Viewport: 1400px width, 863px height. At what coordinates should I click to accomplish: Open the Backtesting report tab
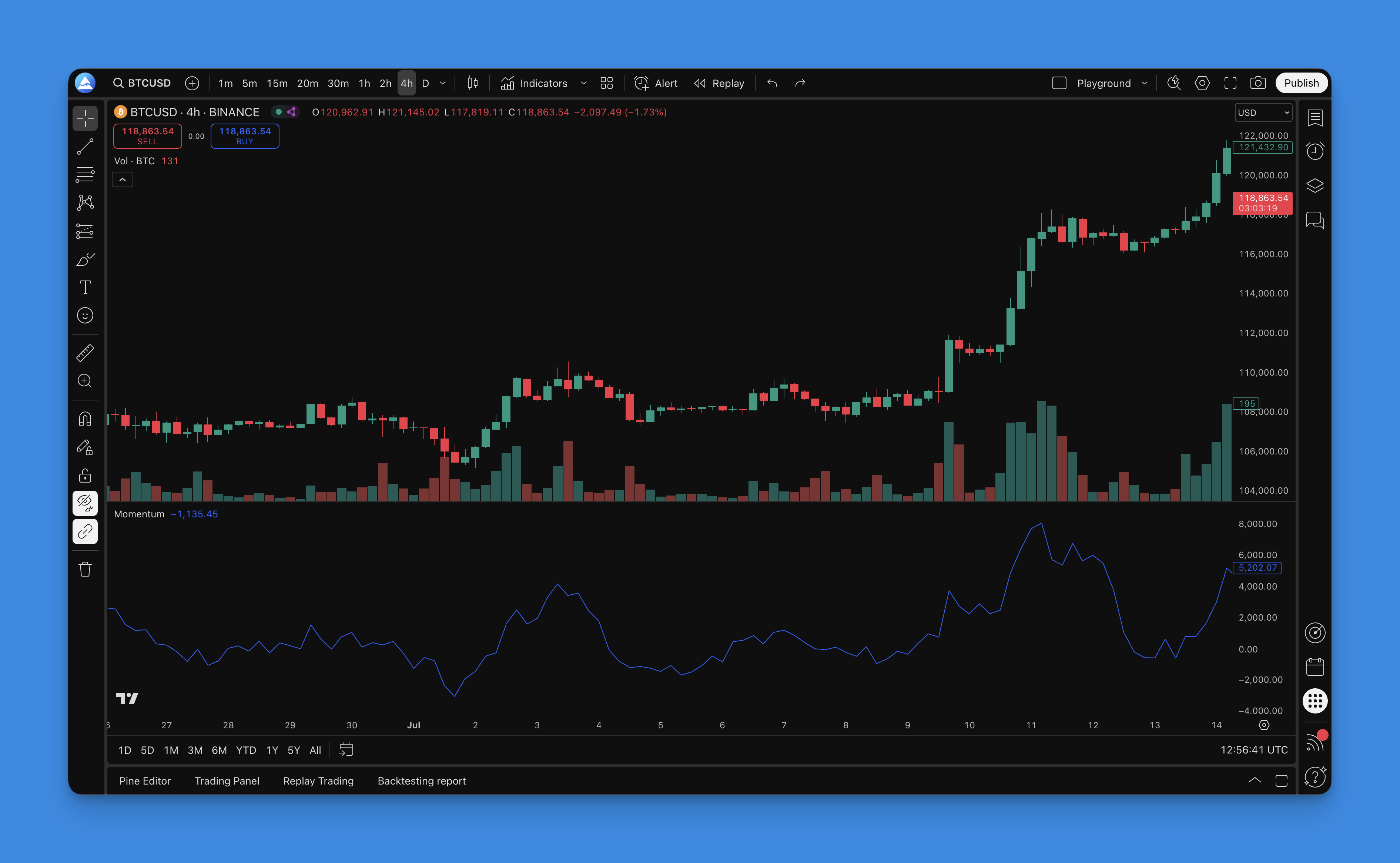coord(421,781)
